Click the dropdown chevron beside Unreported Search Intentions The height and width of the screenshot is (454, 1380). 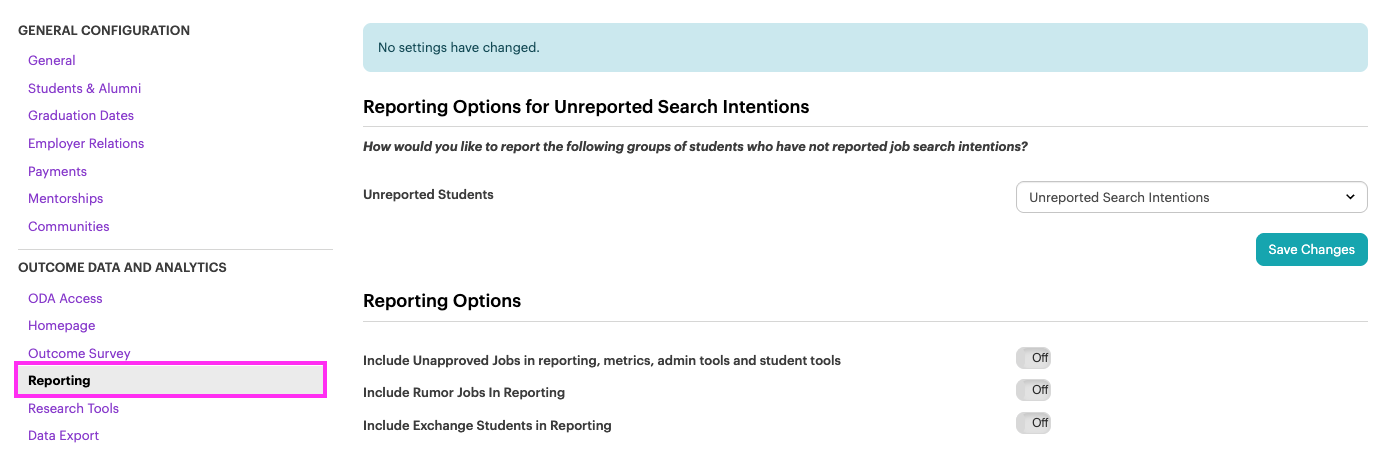[1350, 197]
